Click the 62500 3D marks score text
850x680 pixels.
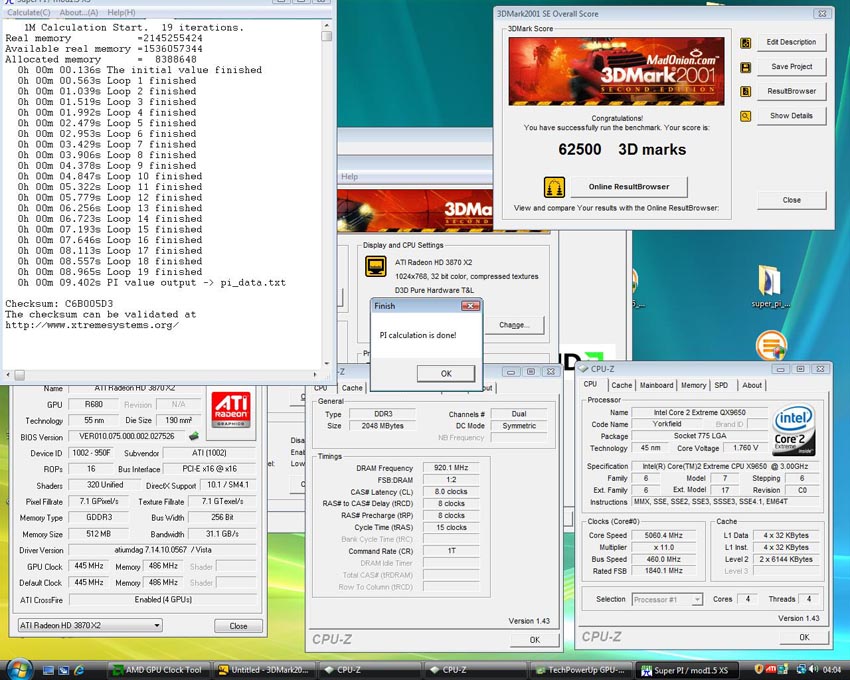(x=622, y=150)
